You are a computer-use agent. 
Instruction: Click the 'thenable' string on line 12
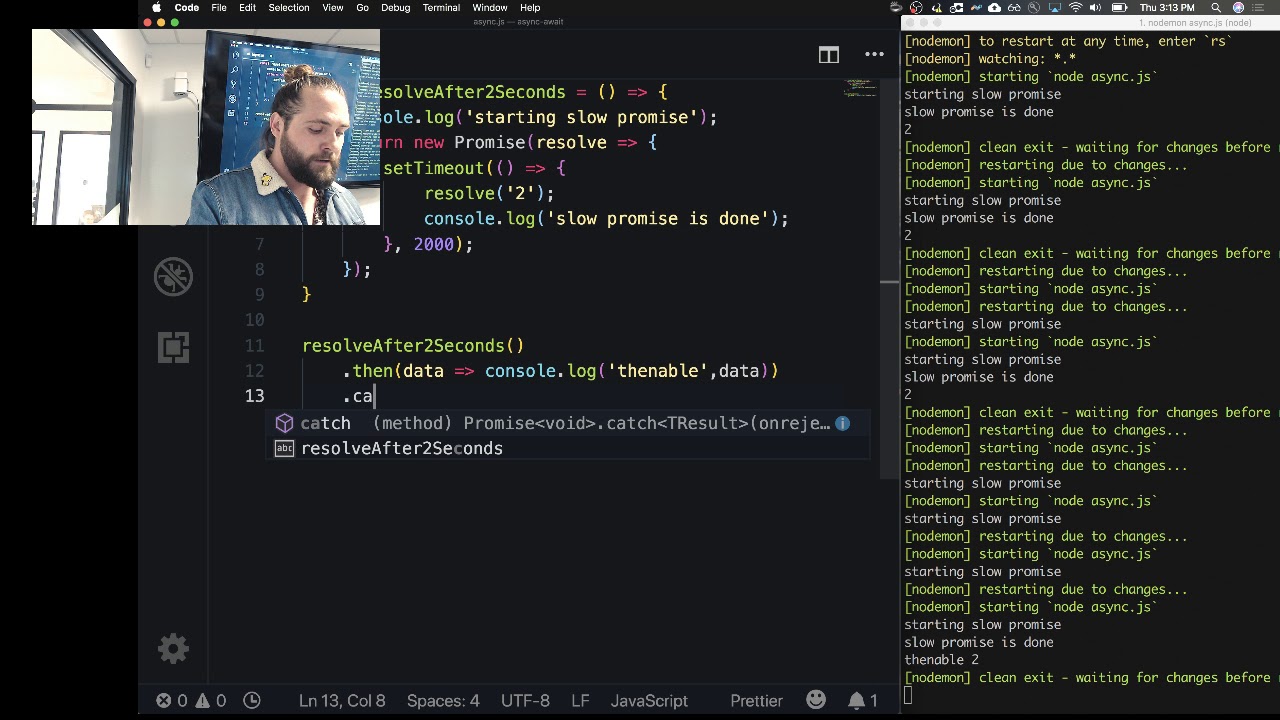coord(657,371)
